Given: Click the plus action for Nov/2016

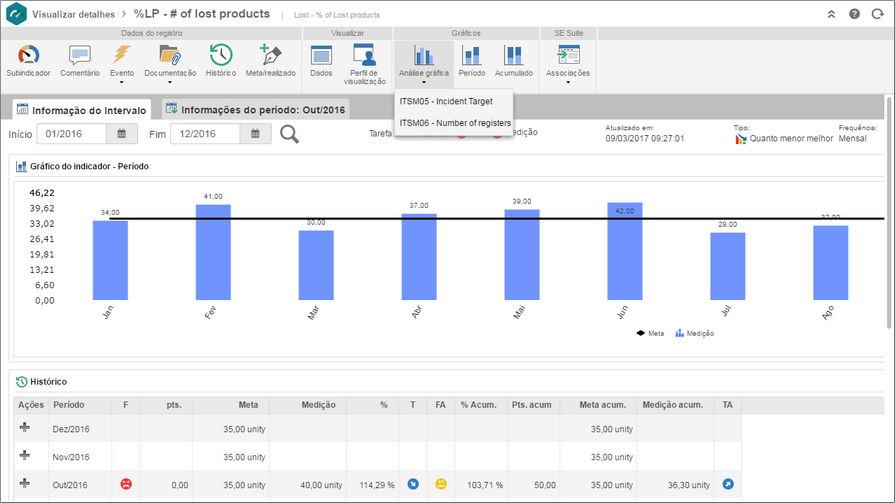Looking at the screenshot, I should coord(25,456).
